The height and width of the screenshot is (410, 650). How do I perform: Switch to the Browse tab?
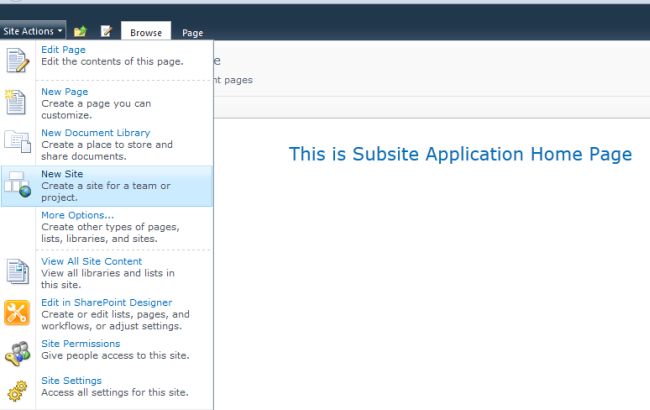[146, 32]
